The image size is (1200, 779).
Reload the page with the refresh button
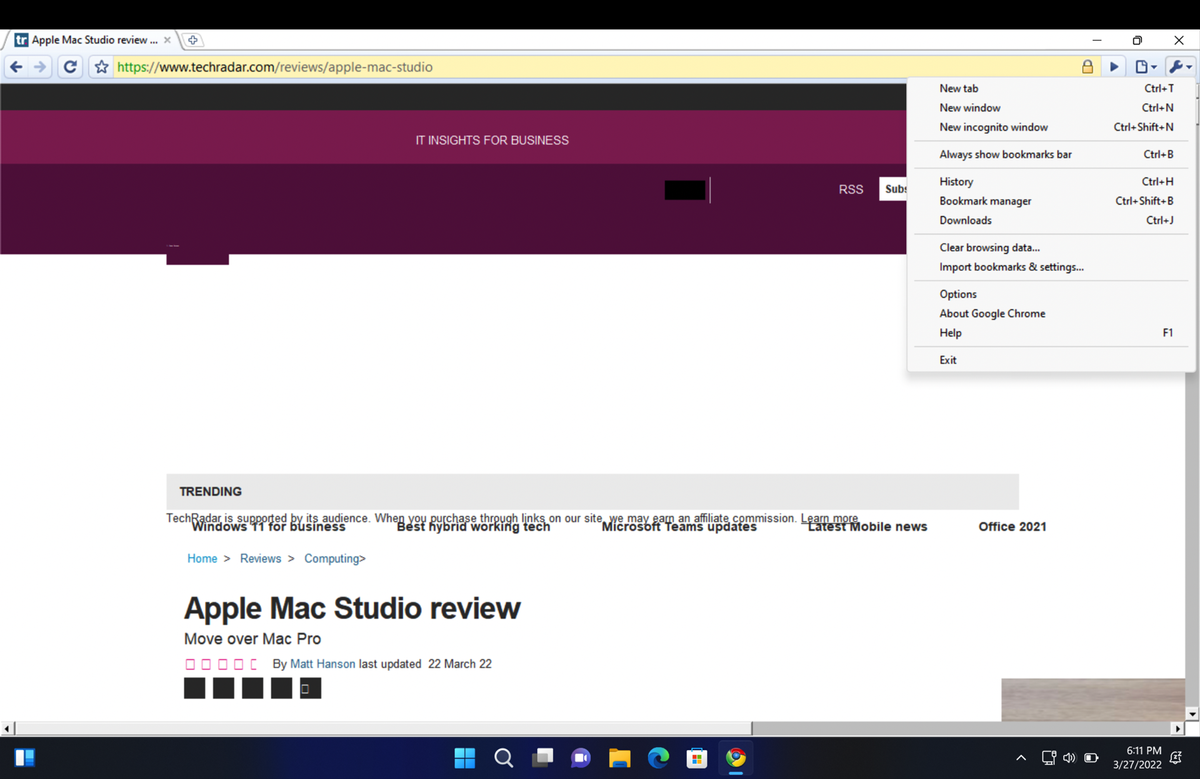pyautogui.click(x=71, y=67)
